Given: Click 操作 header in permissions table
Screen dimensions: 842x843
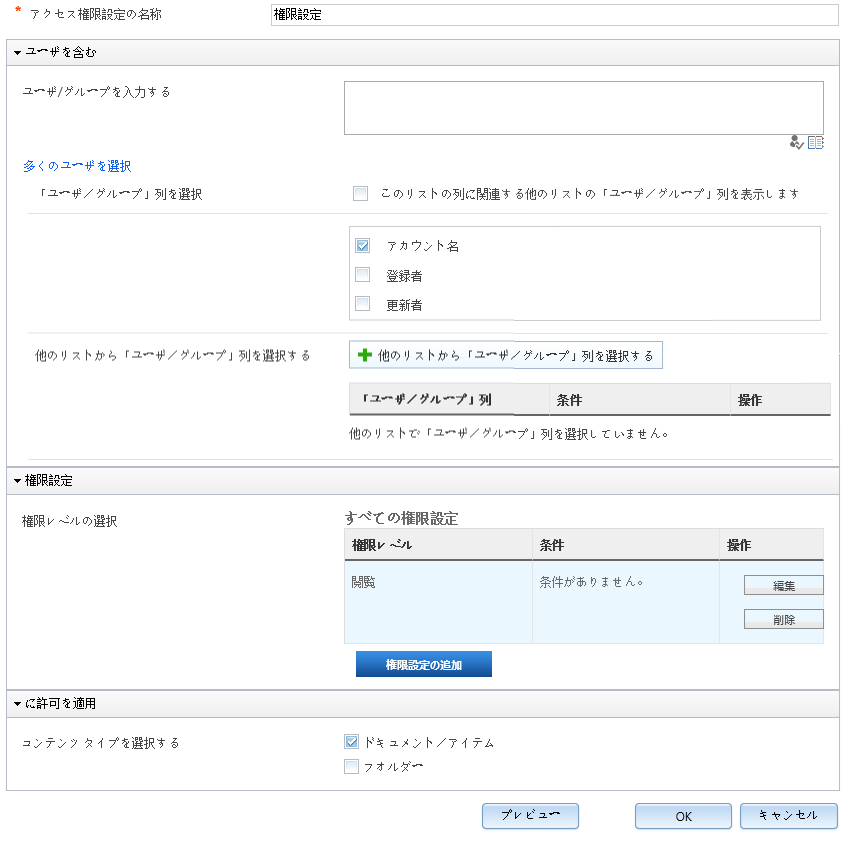Looking at the screenshot, I should click(x=772, y=545).
